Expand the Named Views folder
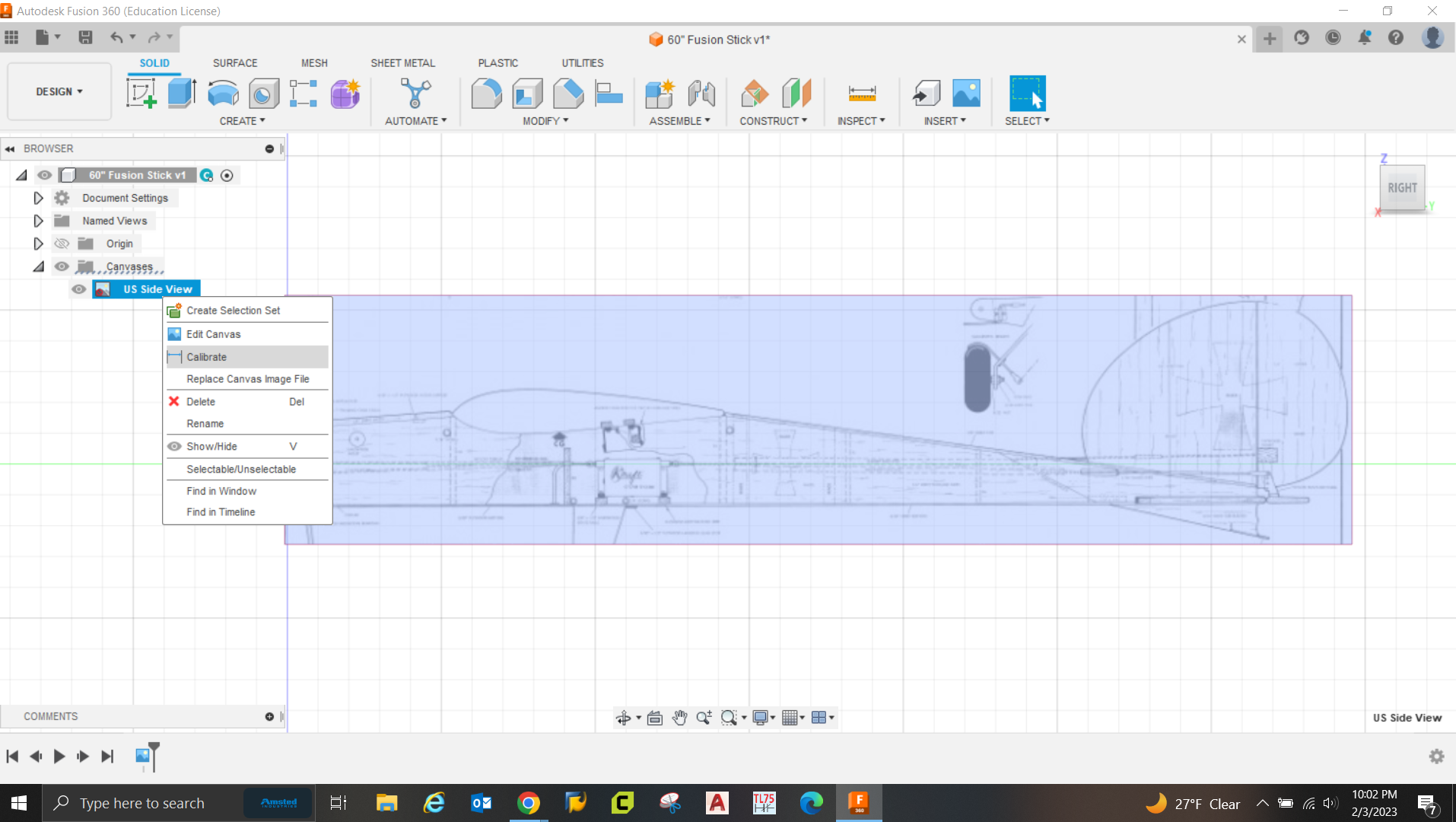The height and width of the screenshot is (822, 1456). pos(38,220)
